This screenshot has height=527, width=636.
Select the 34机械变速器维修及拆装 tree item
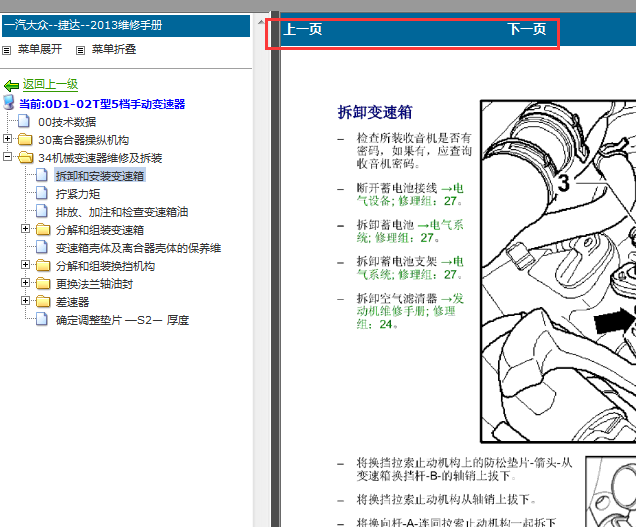click(x=100, y=158)
